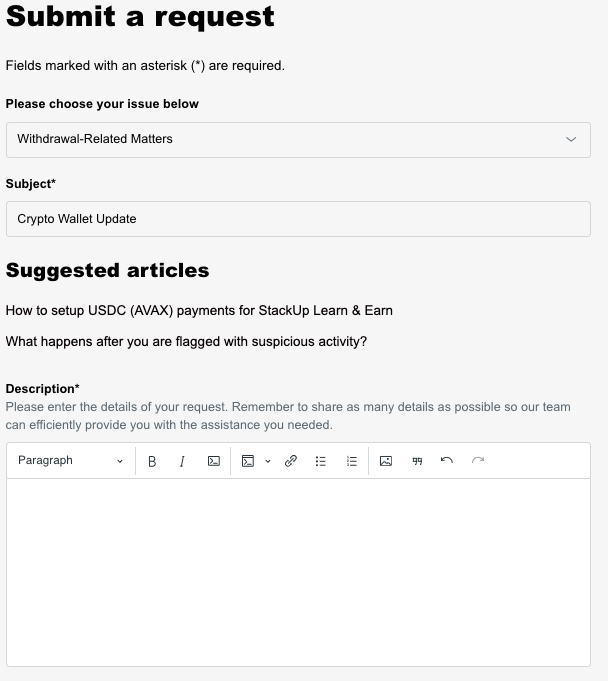The height and width of the screenshot is (681, 608).
Task: Expand the issue type dropdown chevron
Action: (x=571, y=139)
